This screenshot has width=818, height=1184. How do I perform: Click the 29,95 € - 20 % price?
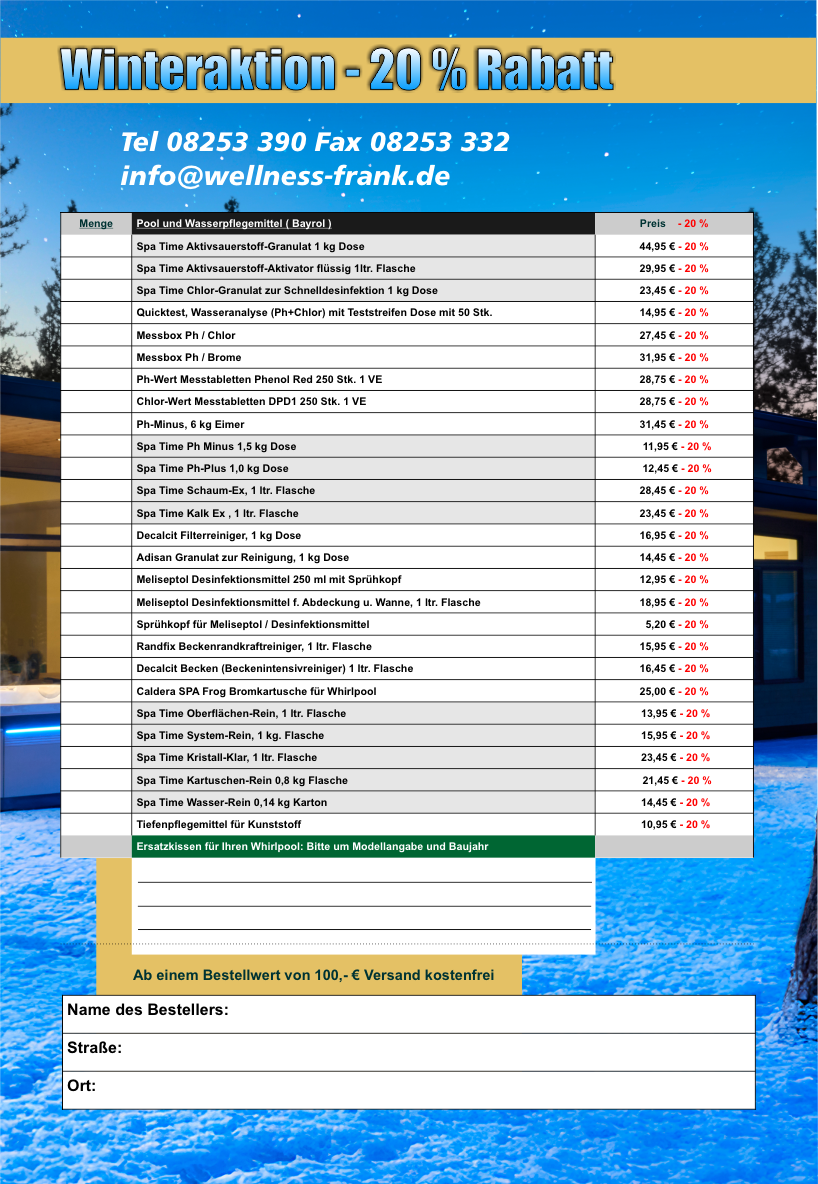[x=674, y=268]
